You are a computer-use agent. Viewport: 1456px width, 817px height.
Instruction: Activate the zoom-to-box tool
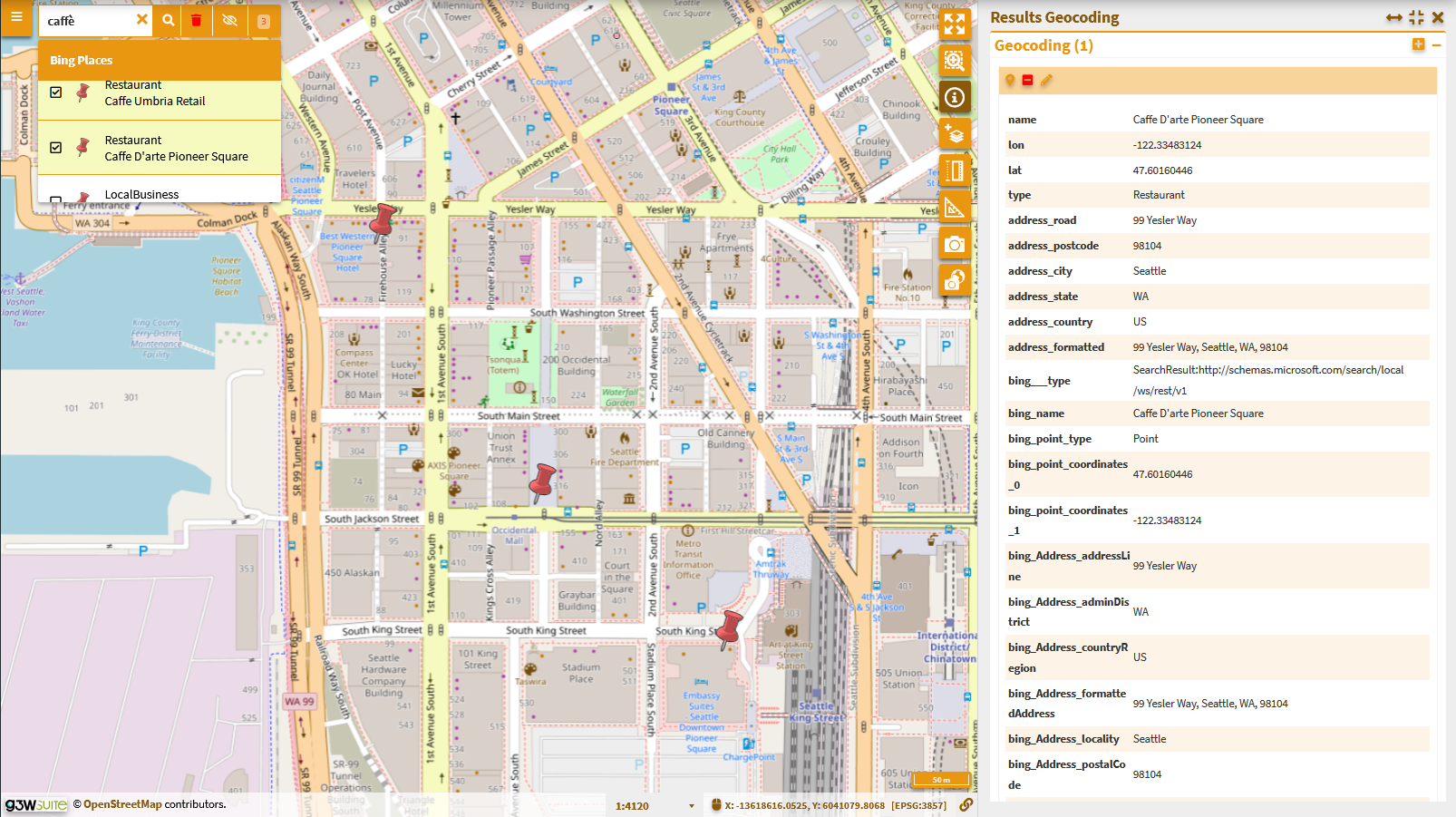click(x=955, y=61)
